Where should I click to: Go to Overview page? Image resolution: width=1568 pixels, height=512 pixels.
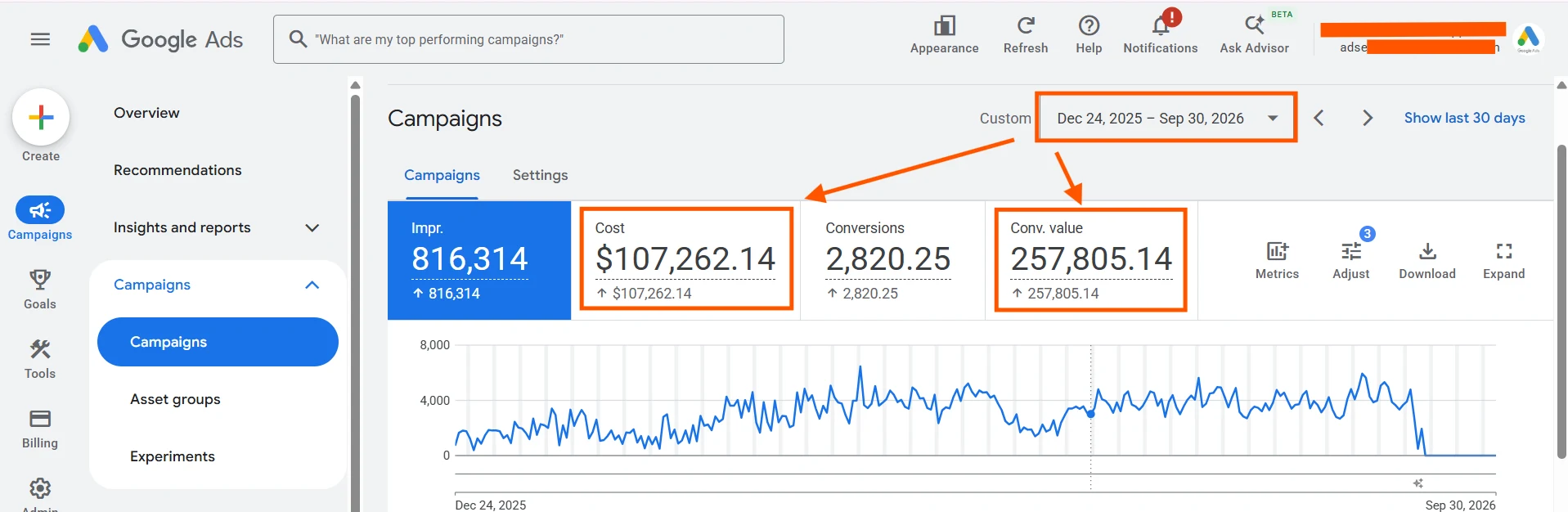pyautogui.click(x=146, y=113)
